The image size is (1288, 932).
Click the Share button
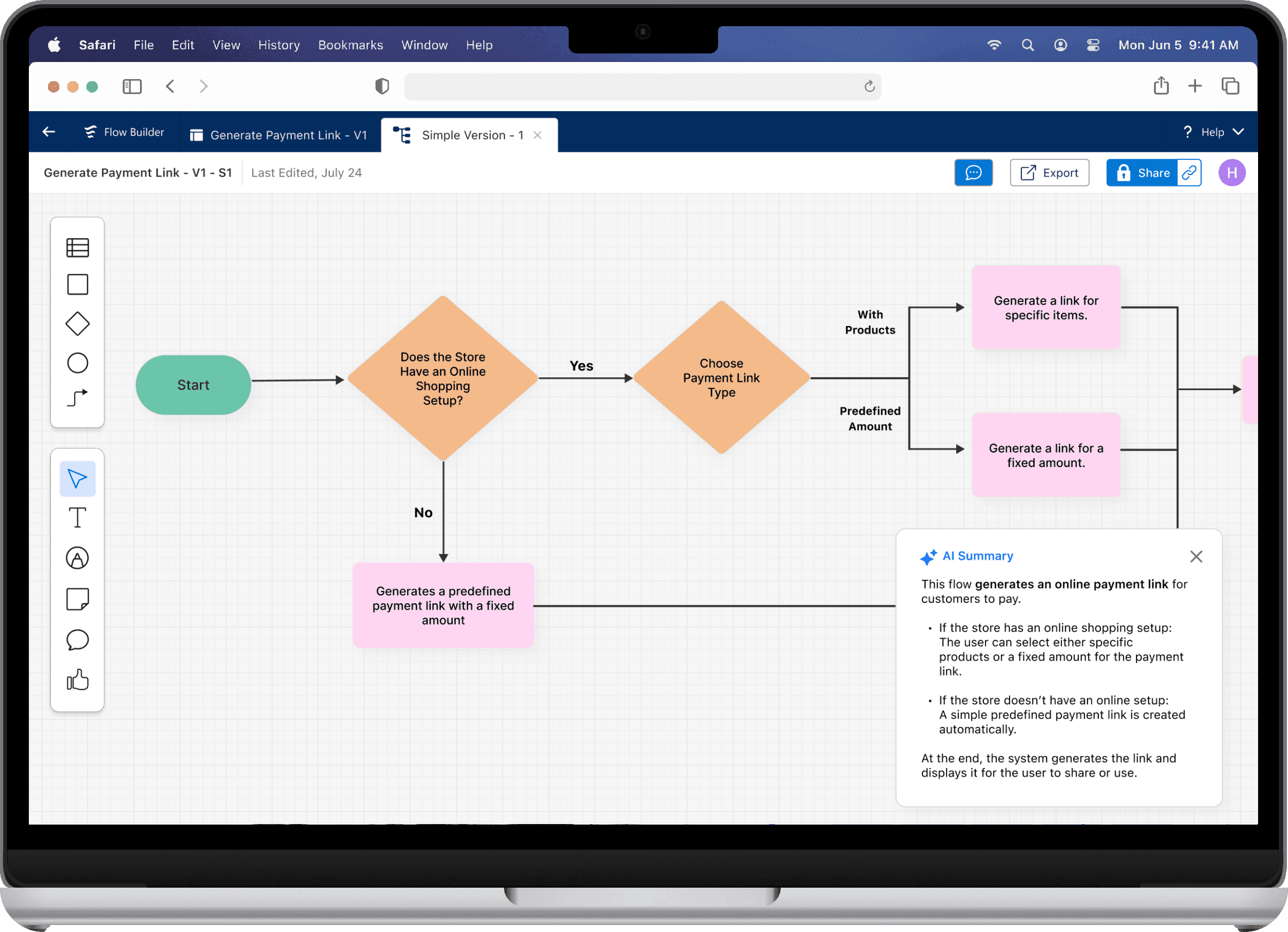[x=1142, y=173]
